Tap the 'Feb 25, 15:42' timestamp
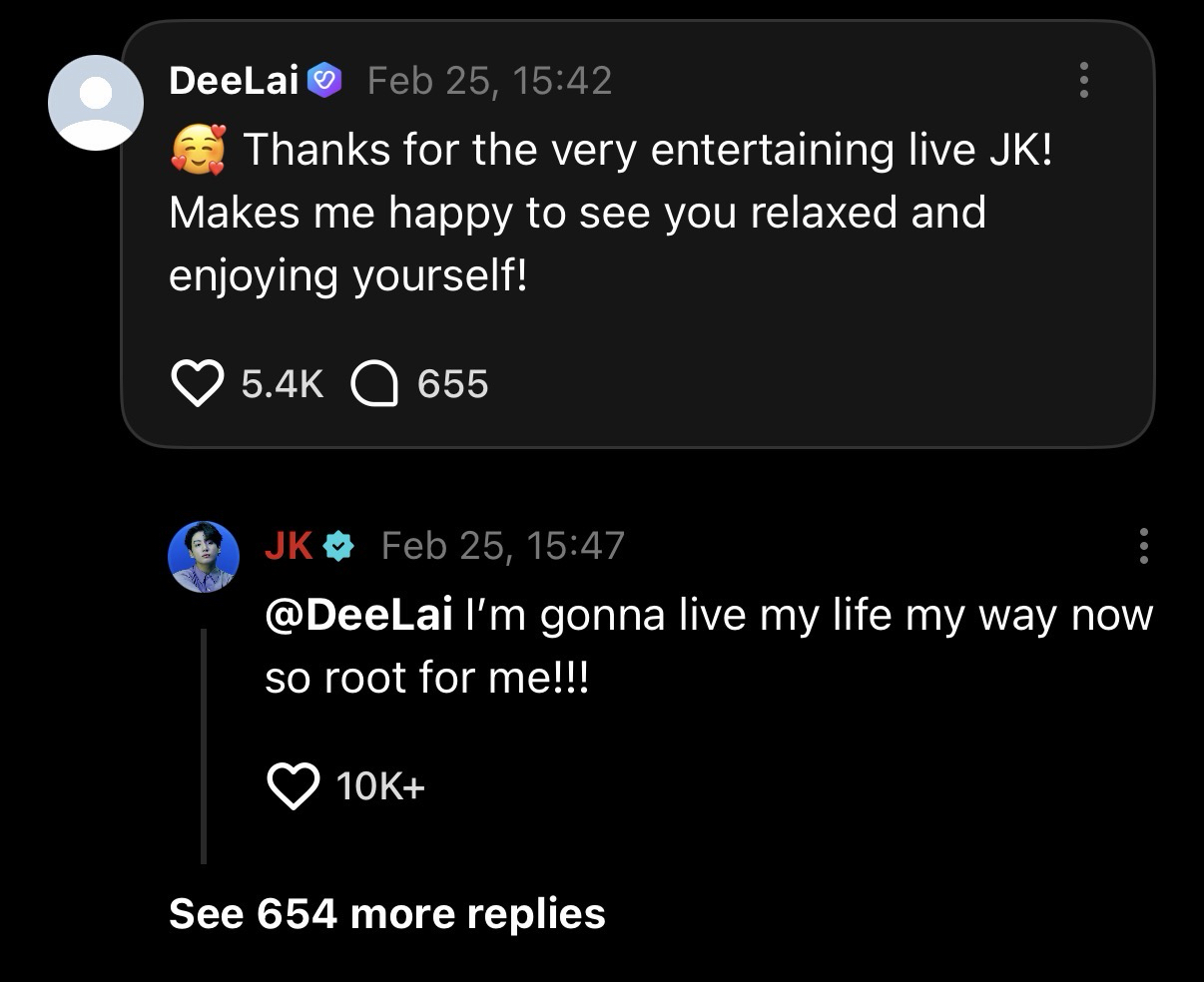The image size is (1204, 982). (489, 80)
